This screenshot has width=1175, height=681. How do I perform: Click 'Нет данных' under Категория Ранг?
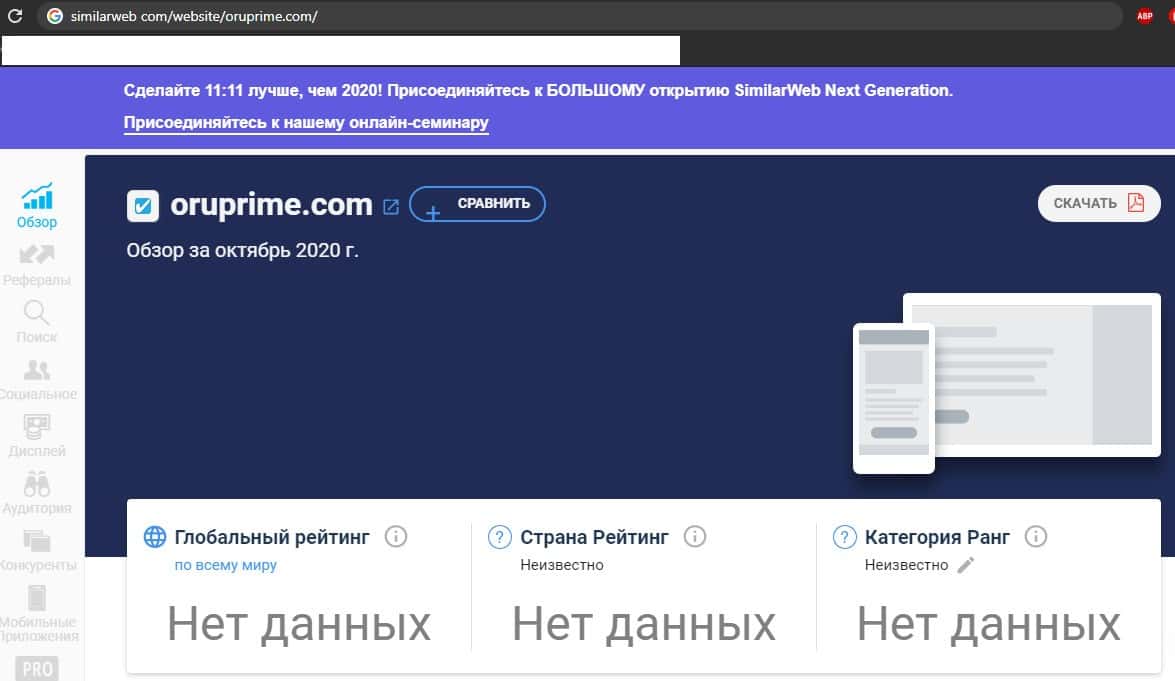(x=988, y=624)
